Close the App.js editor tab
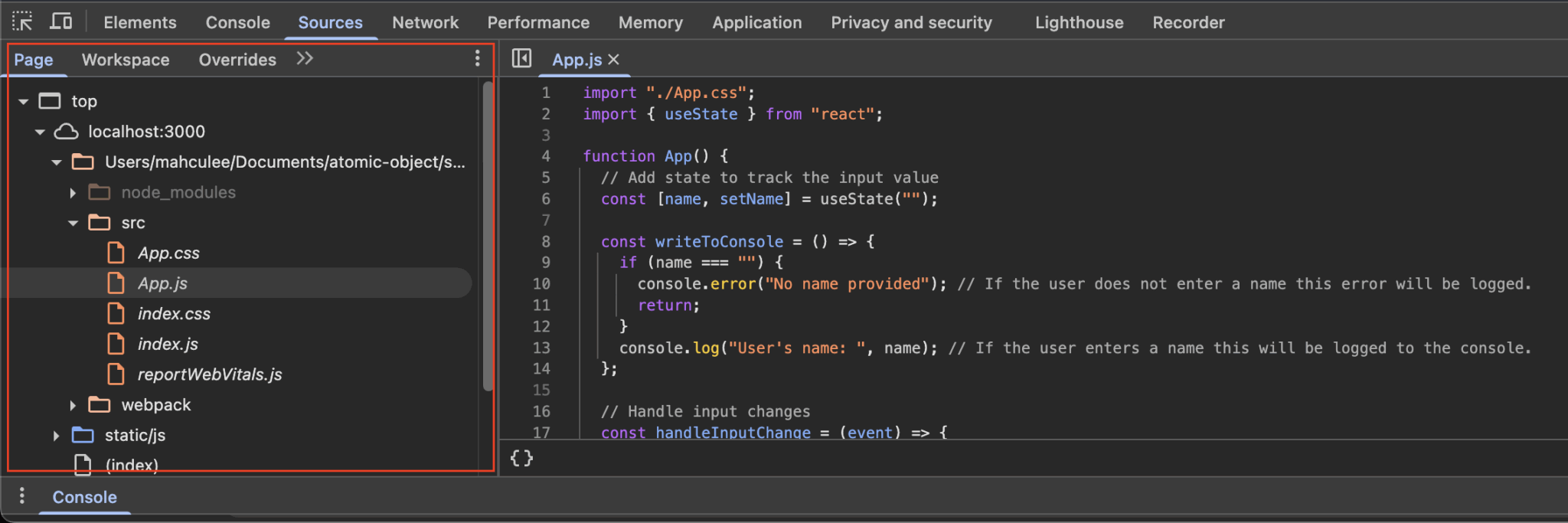This screenshot has width=1568, height=523. click(613, 59)
